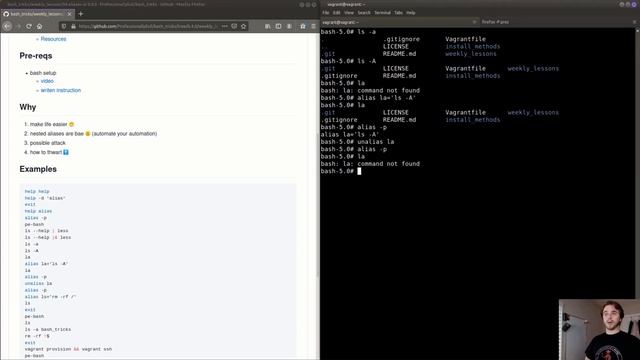Click "alias la='ls -A'" terminal command line
This screenshot has height=360, width=640.
click(387, 98)
